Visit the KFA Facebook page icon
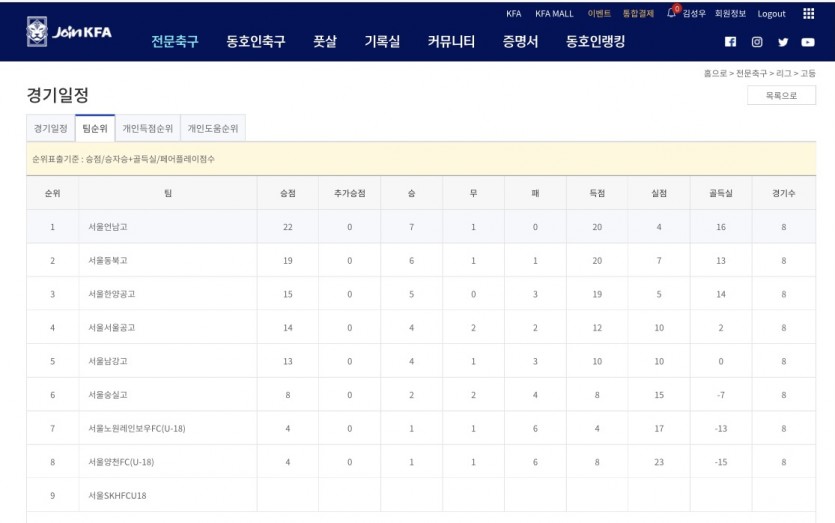835x523 pixels. click(730, 42)
